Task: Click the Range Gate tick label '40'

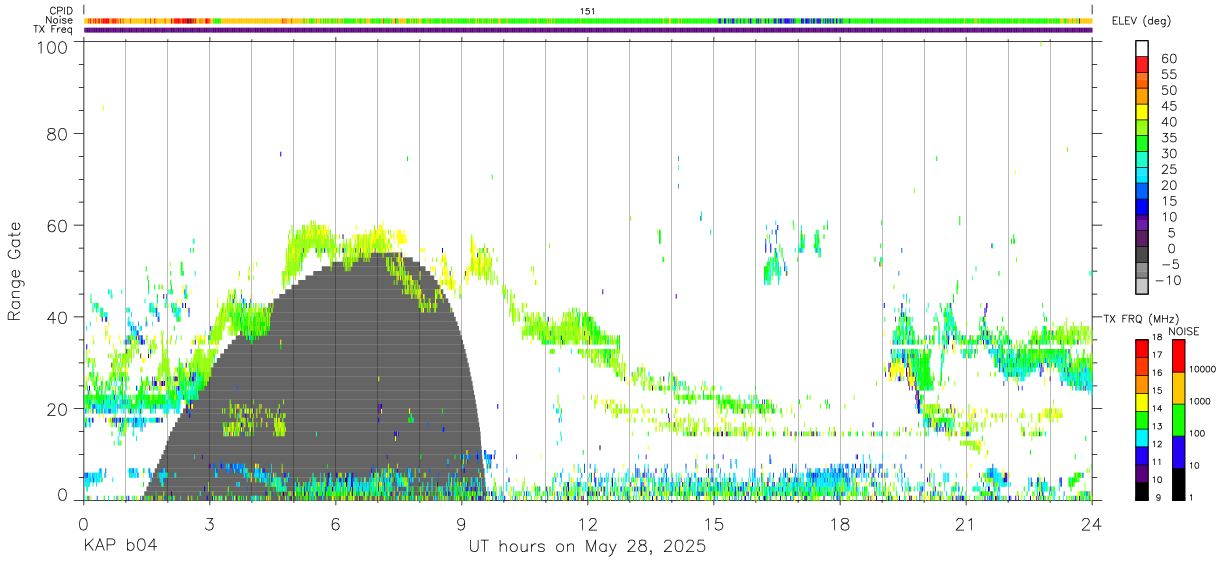Action: point(58,317)
